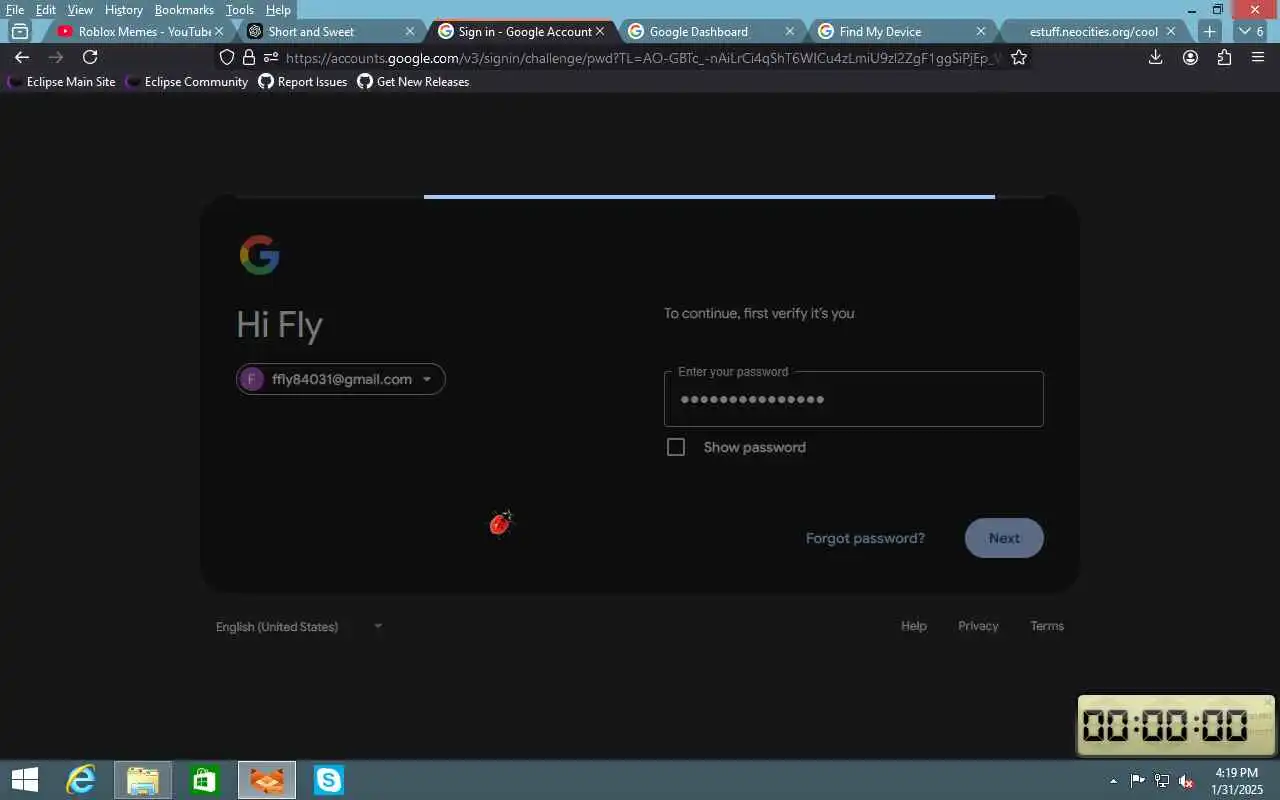The height and width of the screenshot is (800, 1280).
Task: Open the tracking protection shield icon
Action: [227, 57]
